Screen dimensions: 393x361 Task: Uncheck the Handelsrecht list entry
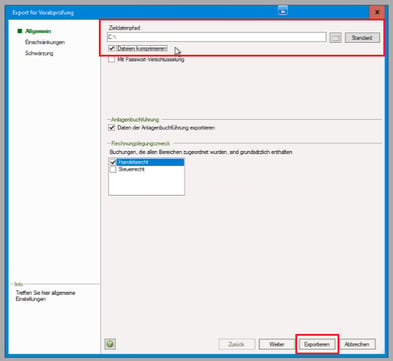113,162
